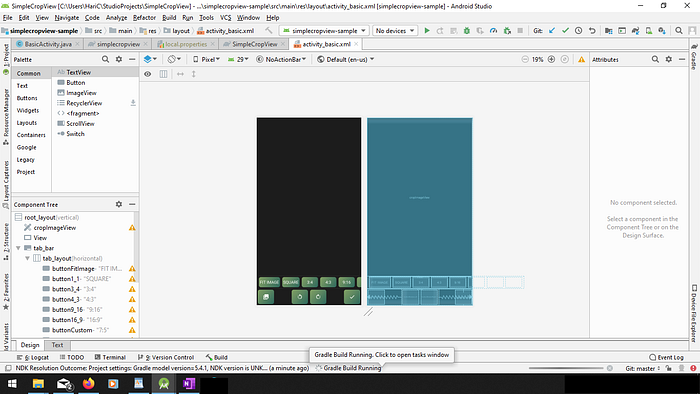The height and width of the screenshot is (394, 700).
Task: Collapse tab_layout tree node
Action: point(27,258)
